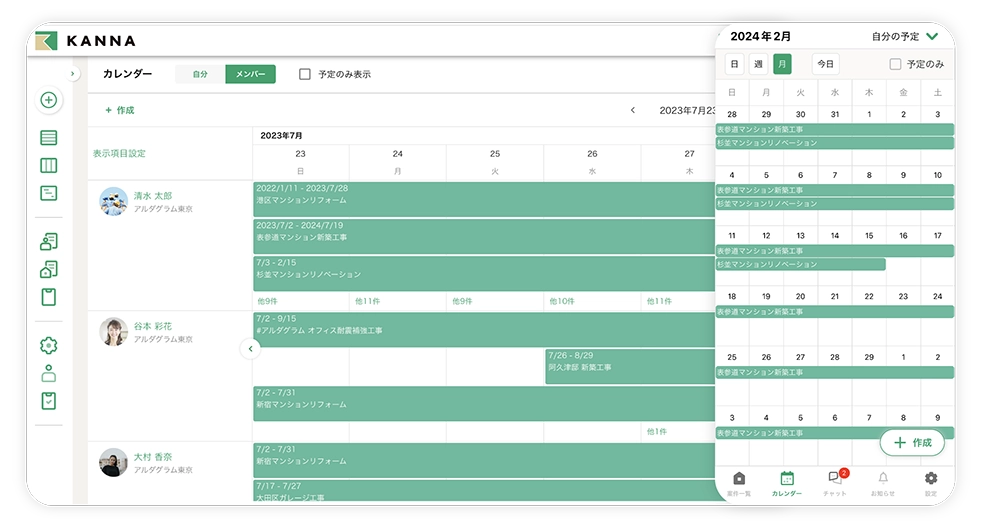The image size is (1000, 528).
Task: Open the user profile icon in sidebar
Action: point(48,373)
